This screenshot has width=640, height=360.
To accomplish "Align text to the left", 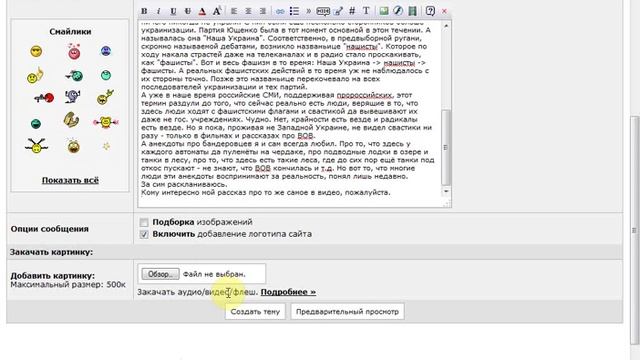I will click(x=233, y=11).
